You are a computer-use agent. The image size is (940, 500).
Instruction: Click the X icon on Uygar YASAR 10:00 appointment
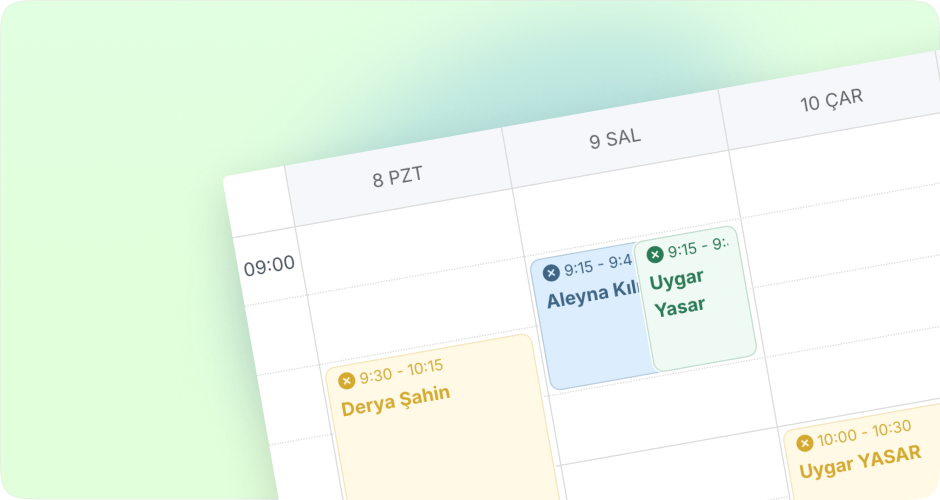[804, 443]
